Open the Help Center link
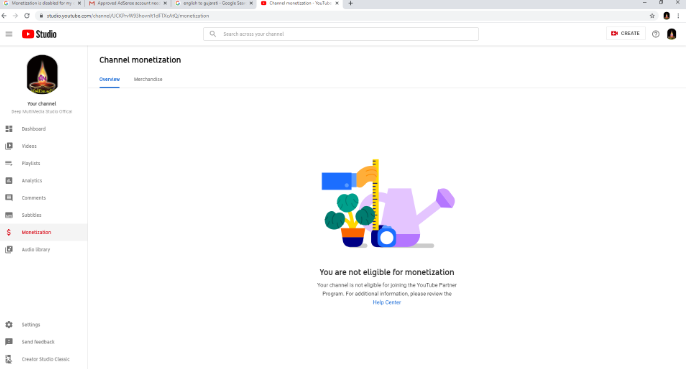 pos(387,302)
